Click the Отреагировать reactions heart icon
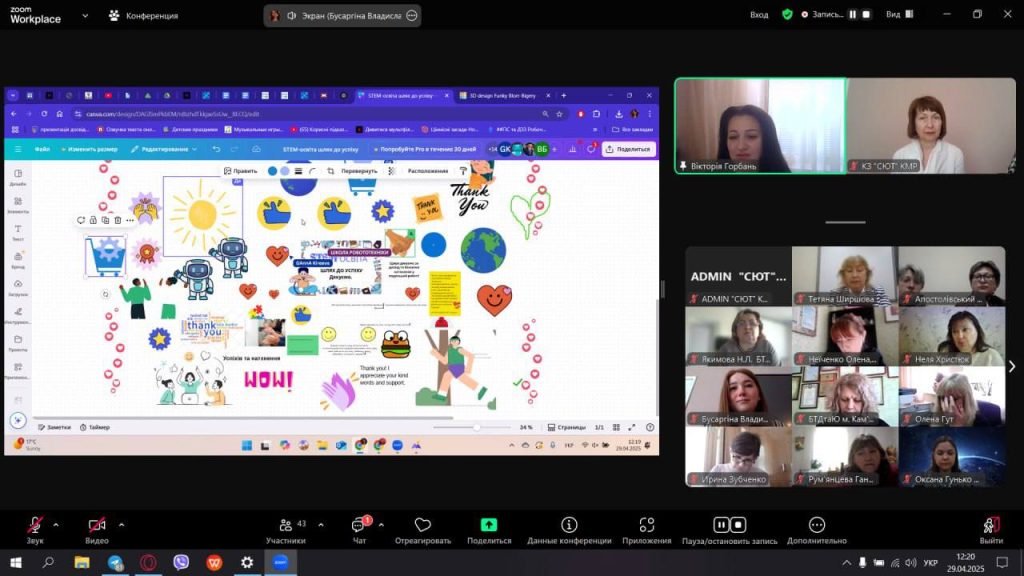Viewport: 1024px width, 576px height. 423,525
